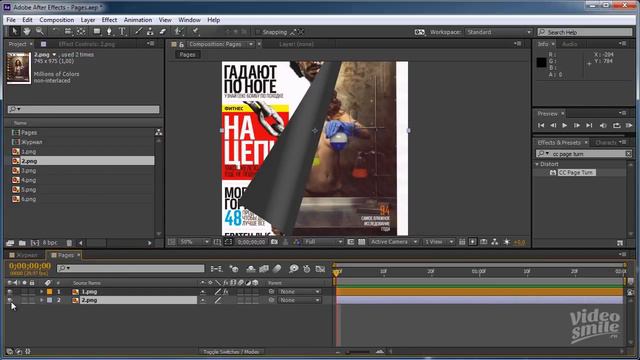Switch to the Audio panel tab
The width and height of the screenshot is (640, 360).
[570, 44]
